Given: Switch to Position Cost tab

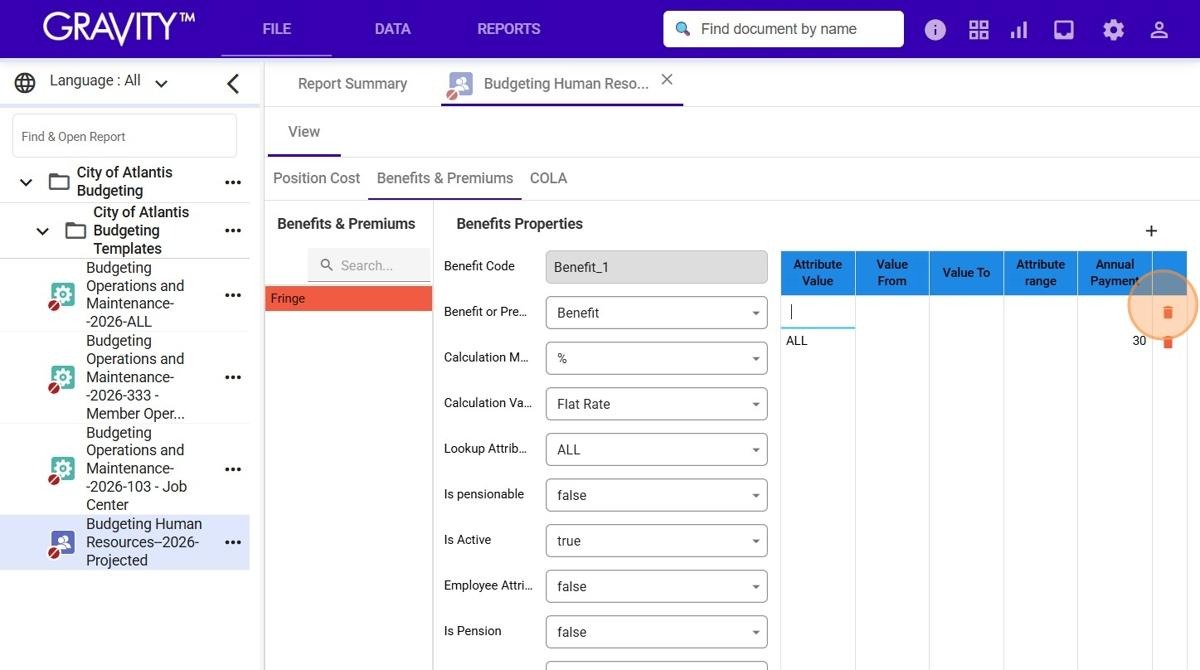Looking at the screenshot, I should click(x=316, y=178).
